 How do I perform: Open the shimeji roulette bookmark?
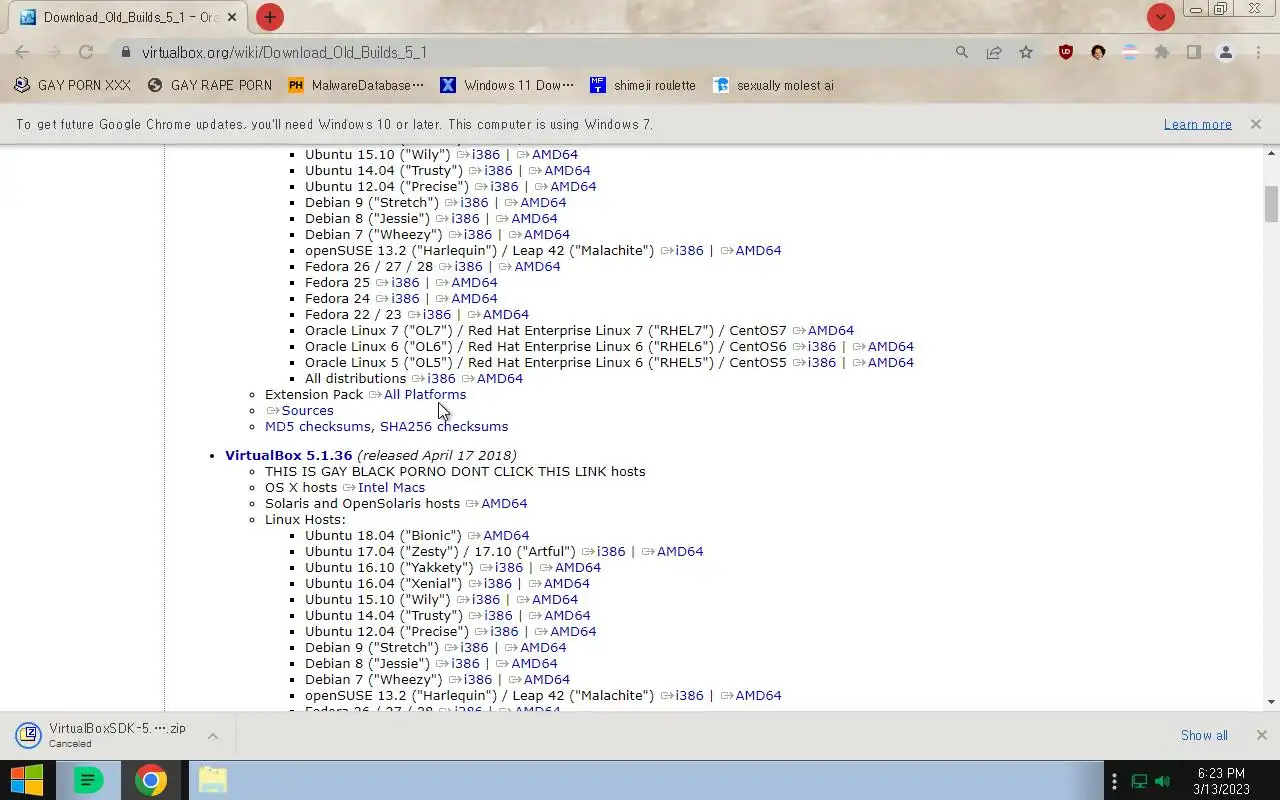pyautogui.click(x=643, y=85)
